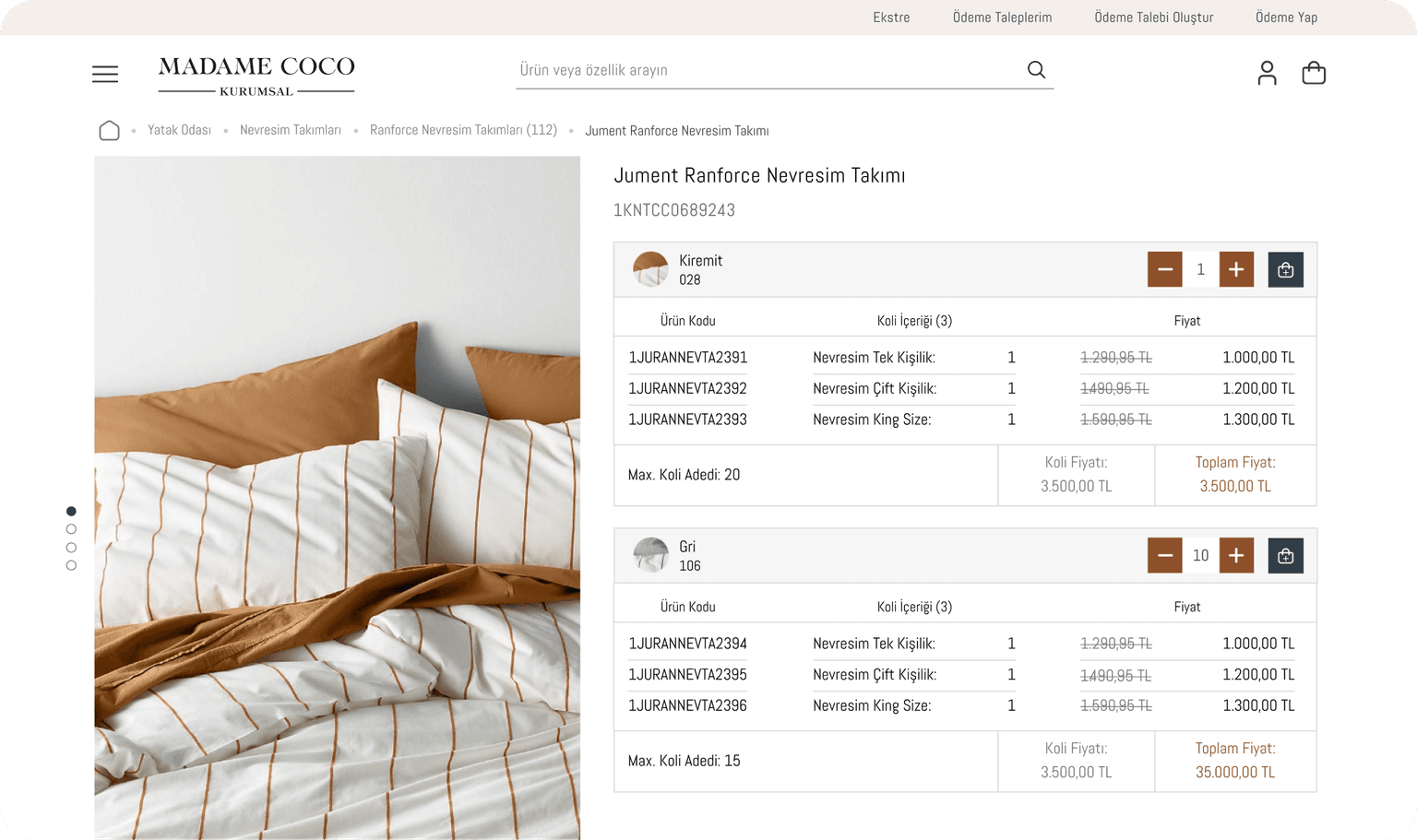Open the account profile icon
Viewport: 1417px width, 840px height.
tap(1267, 73)
